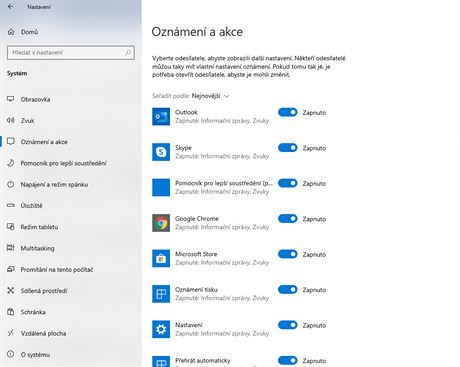Click the Promítání na tento počítač icon

point(11,269)
